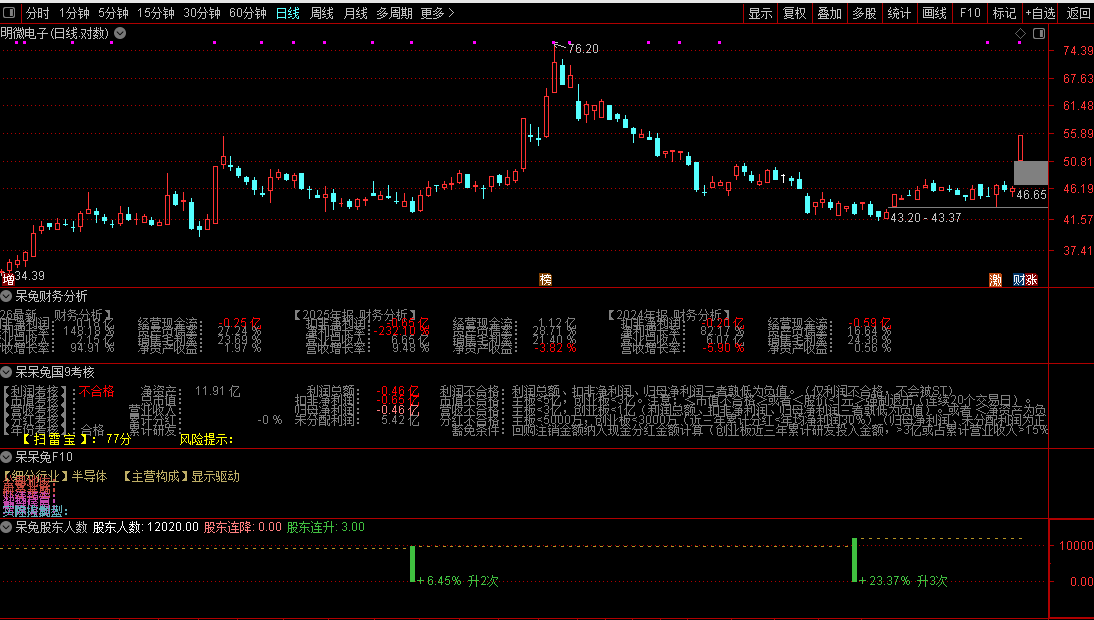Open the dropdown arrow next to 明微电子(日线,对数)
Image resolution: width=1094 pixels, height=620 pixels.
click(x=120, y=33)
